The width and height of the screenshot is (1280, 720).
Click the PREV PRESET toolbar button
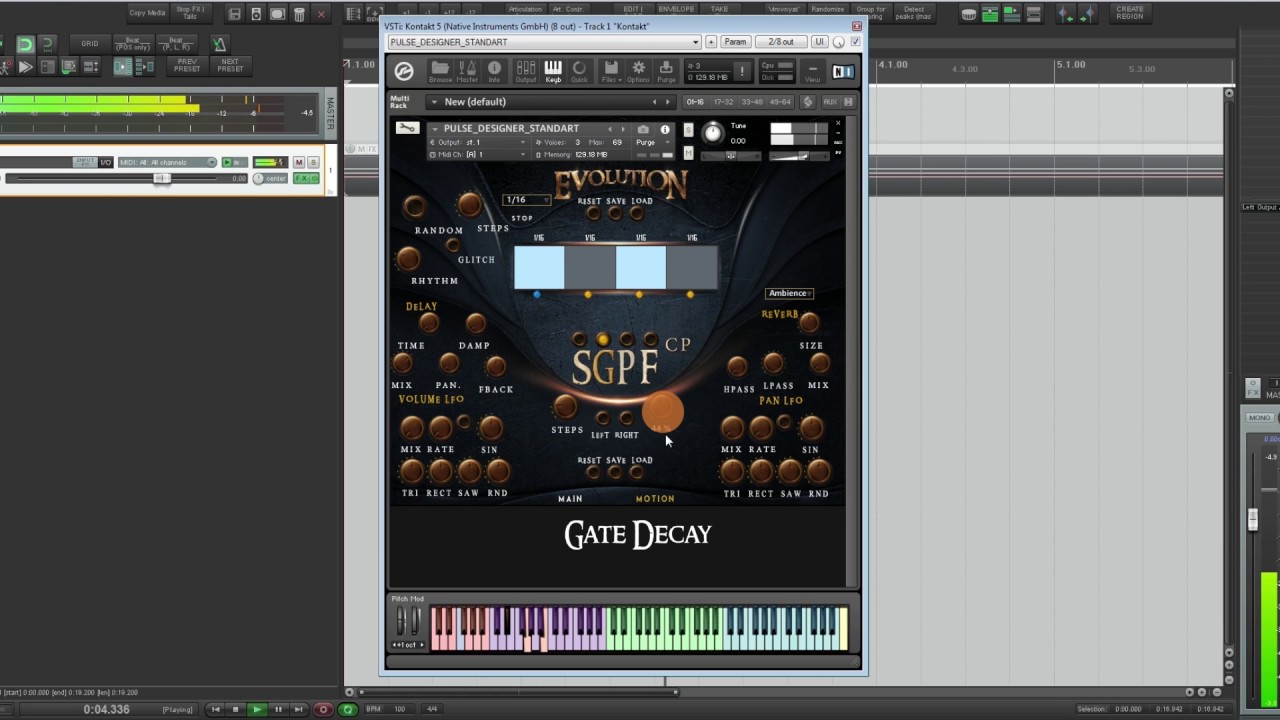click(x=187, y=66)
